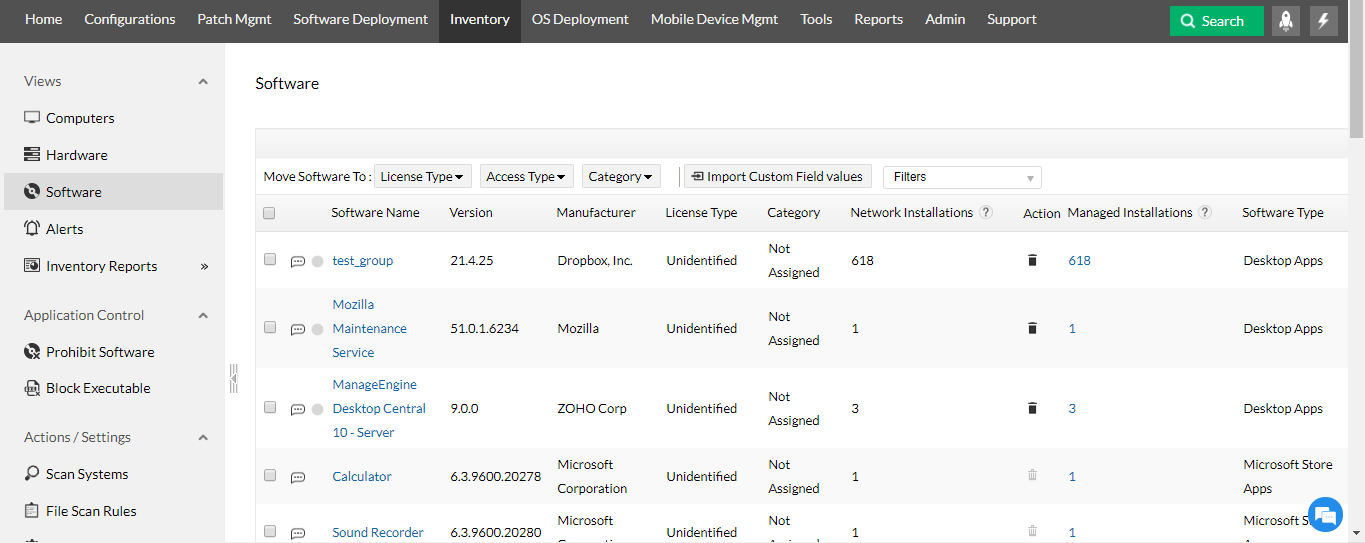1365x543 pixels.
Task: Open the live chat bubble
Action: pos(1325,515)
